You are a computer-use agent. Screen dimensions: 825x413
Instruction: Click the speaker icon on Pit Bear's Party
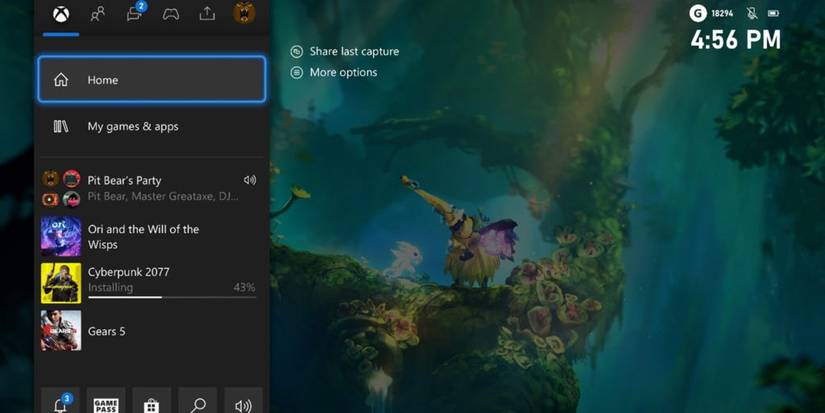[x=250, y=180]
